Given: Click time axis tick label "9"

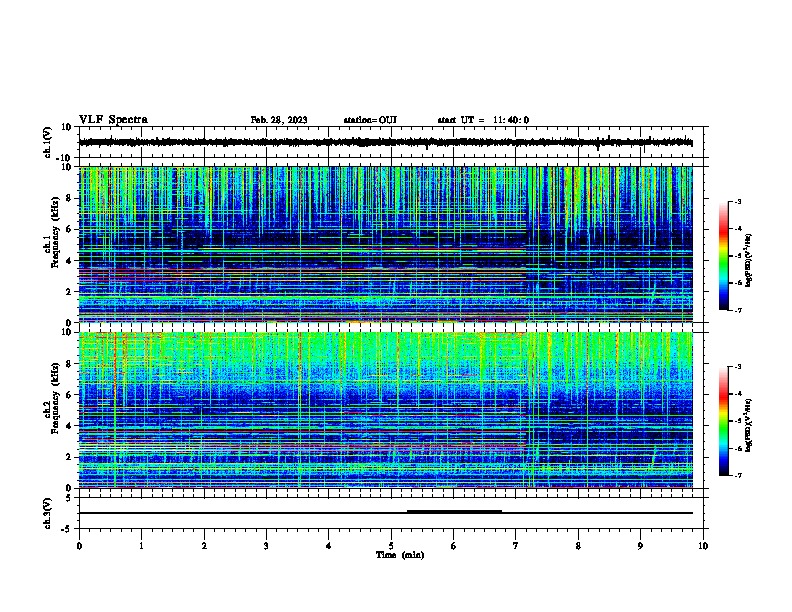Looking at the screenshot, I should click(x=640, y=546).
